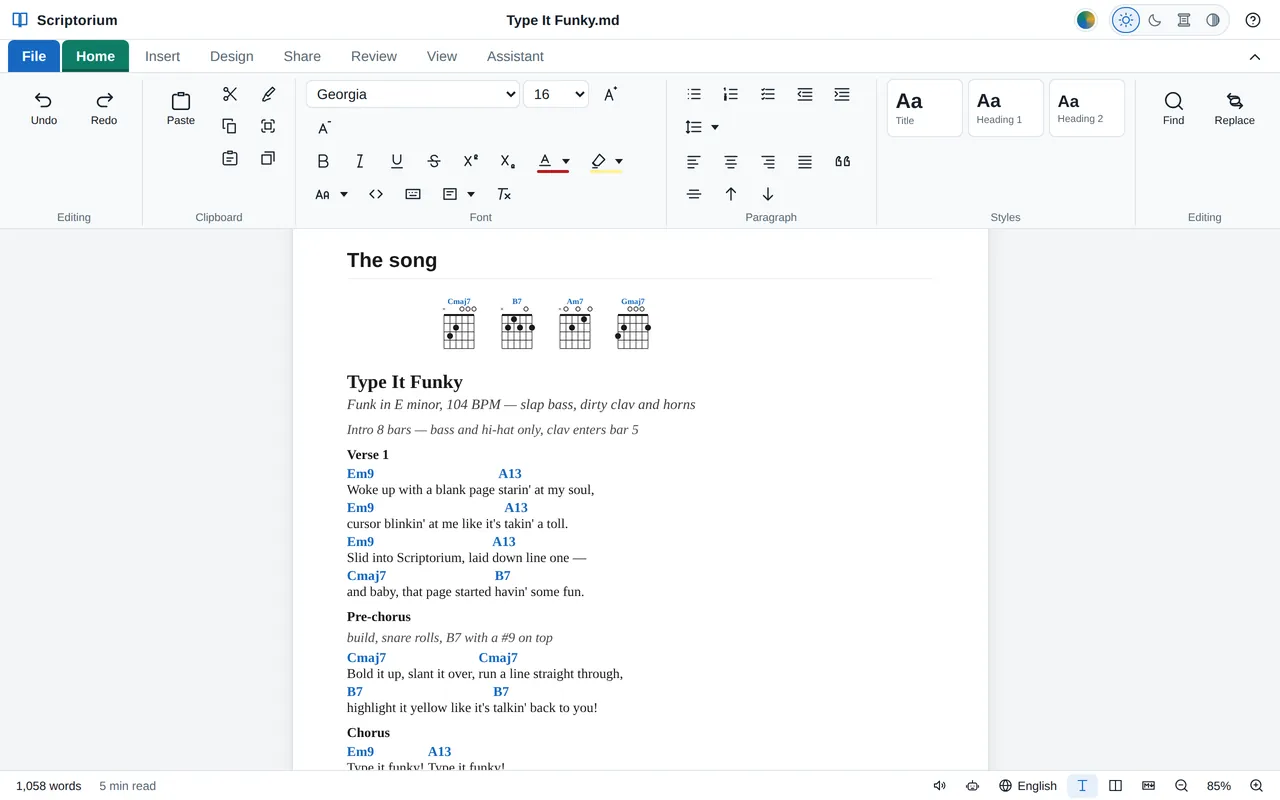Viewport: 1280px width, 800px height.
Task: Apply subscript formatting
Action: pos(507,161)
